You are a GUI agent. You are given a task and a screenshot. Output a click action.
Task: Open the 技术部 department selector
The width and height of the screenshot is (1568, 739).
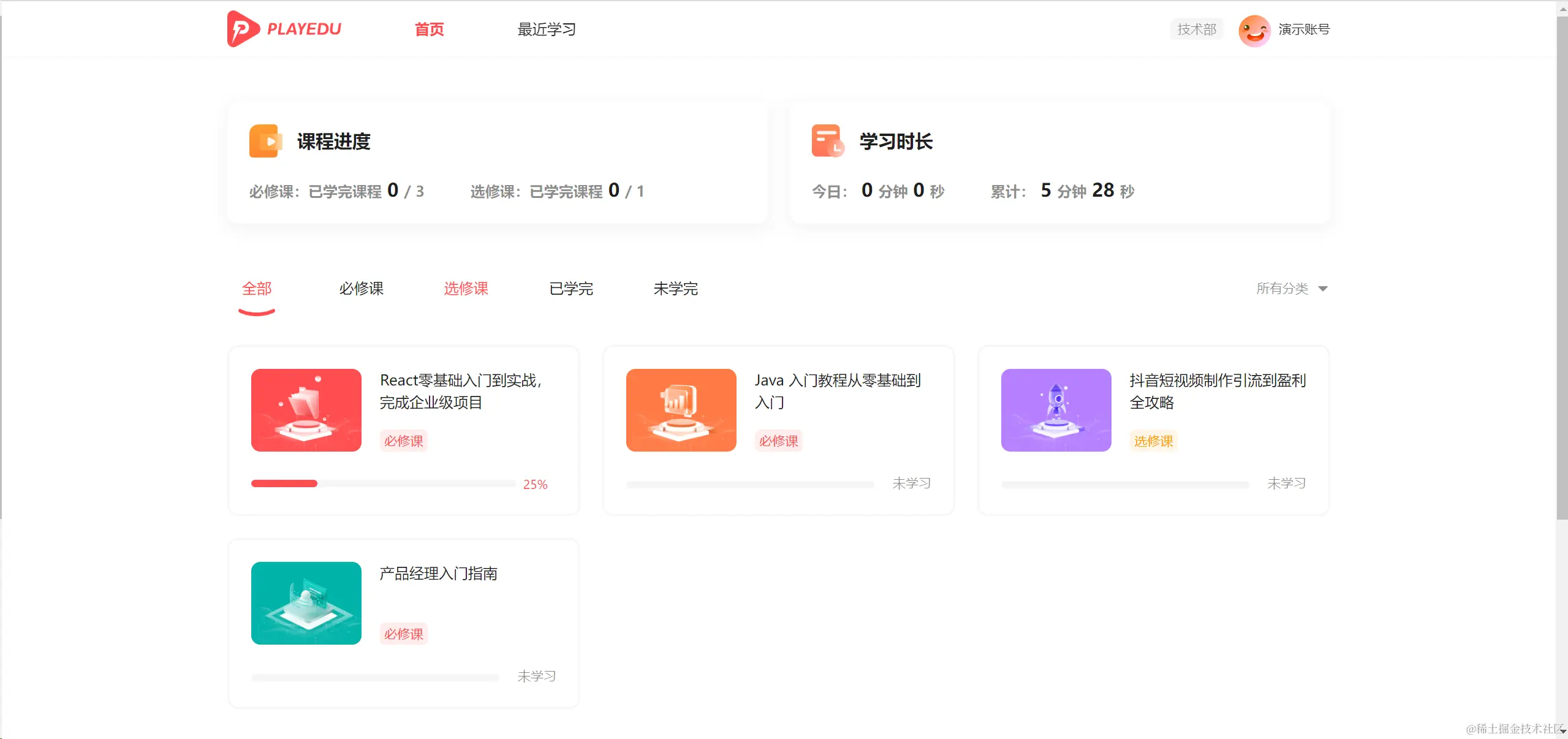click(x=1195, y=29)
